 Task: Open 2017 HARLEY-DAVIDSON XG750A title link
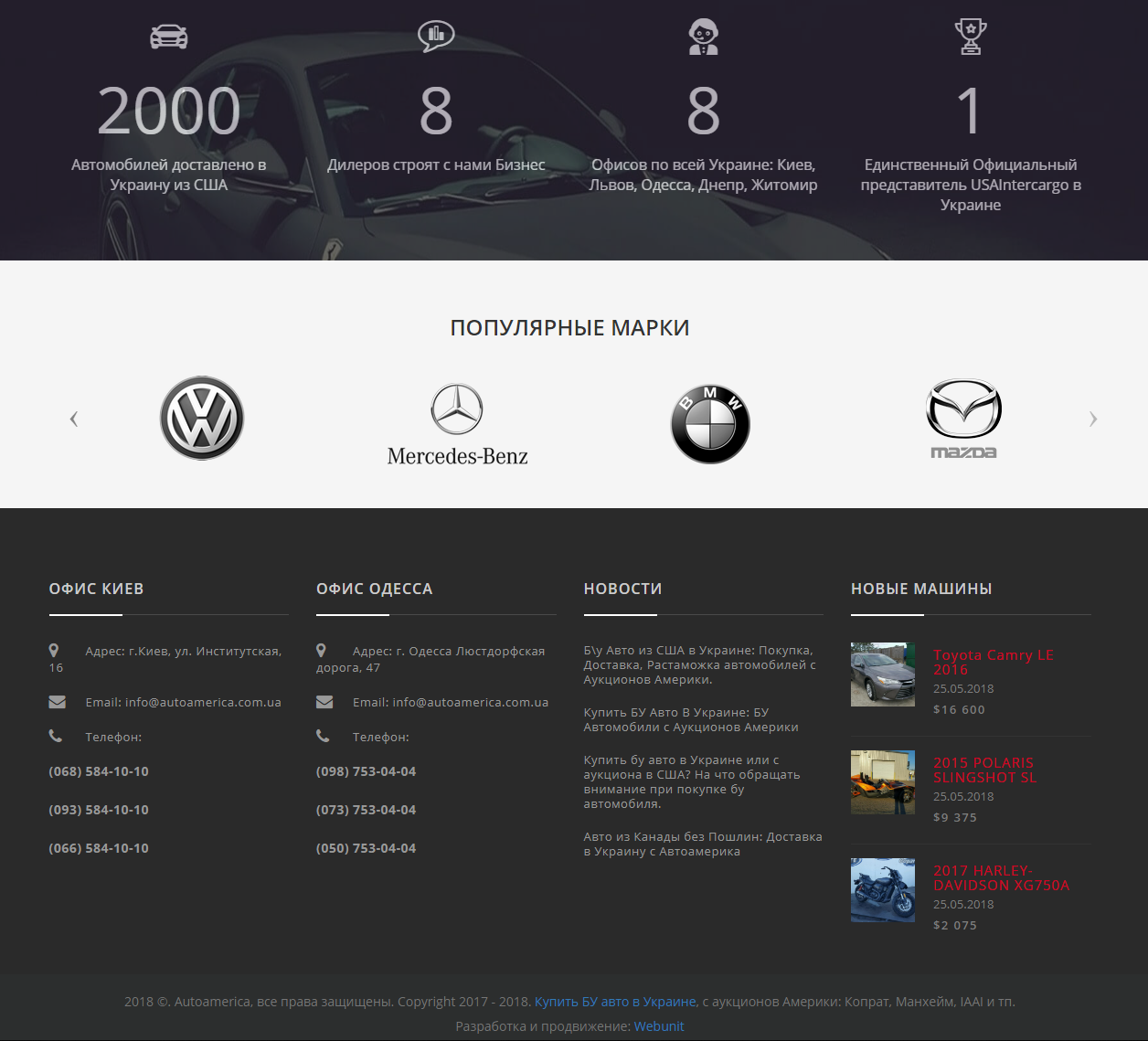coord(1002,877)
